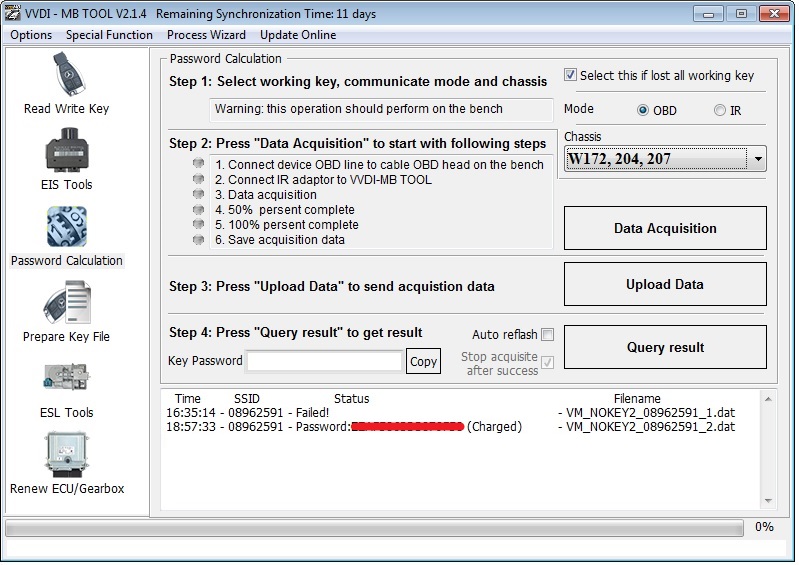The height and width of the screenshot is (565, 799).
Task: Open the Process Wizard menu
Action: point(206,35)
